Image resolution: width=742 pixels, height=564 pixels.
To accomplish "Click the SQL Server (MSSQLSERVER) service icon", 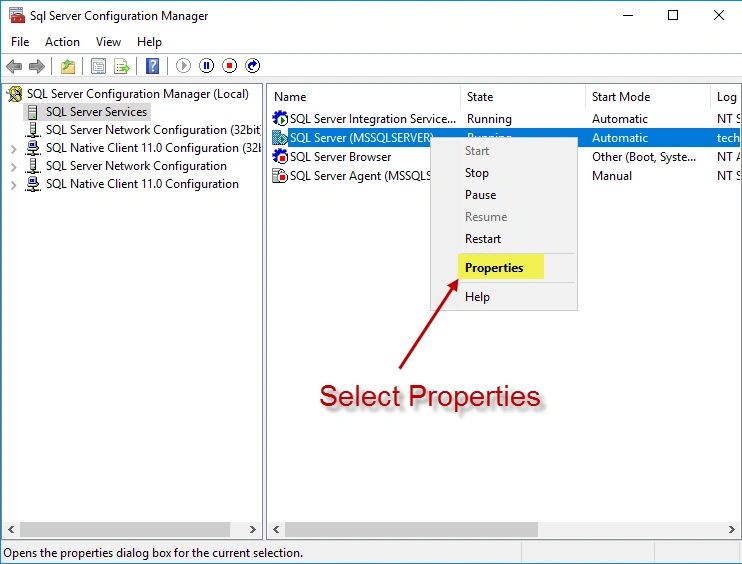I will click(280, 138).
